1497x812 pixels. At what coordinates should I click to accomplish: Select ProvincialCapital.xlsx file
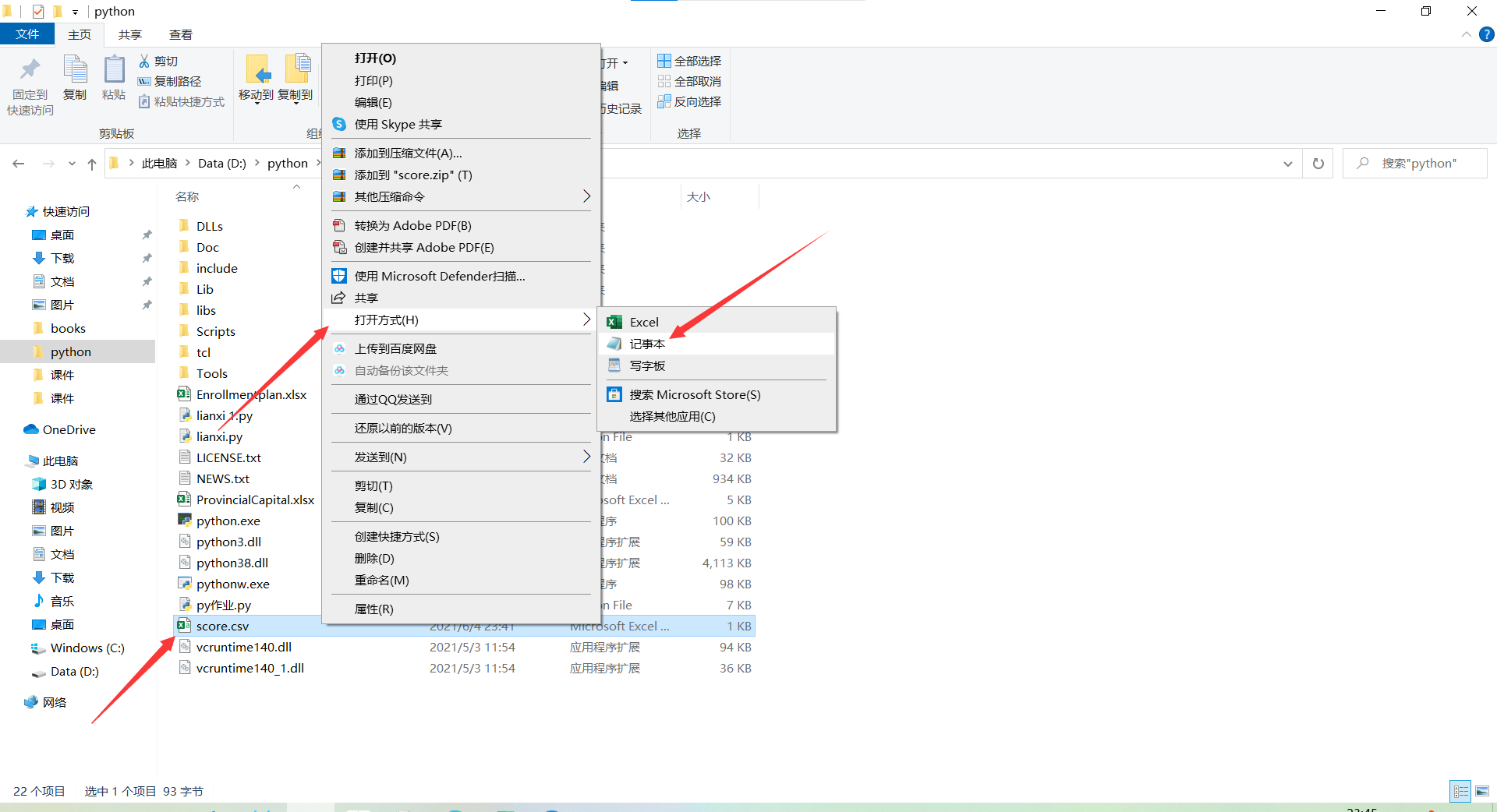255,500
